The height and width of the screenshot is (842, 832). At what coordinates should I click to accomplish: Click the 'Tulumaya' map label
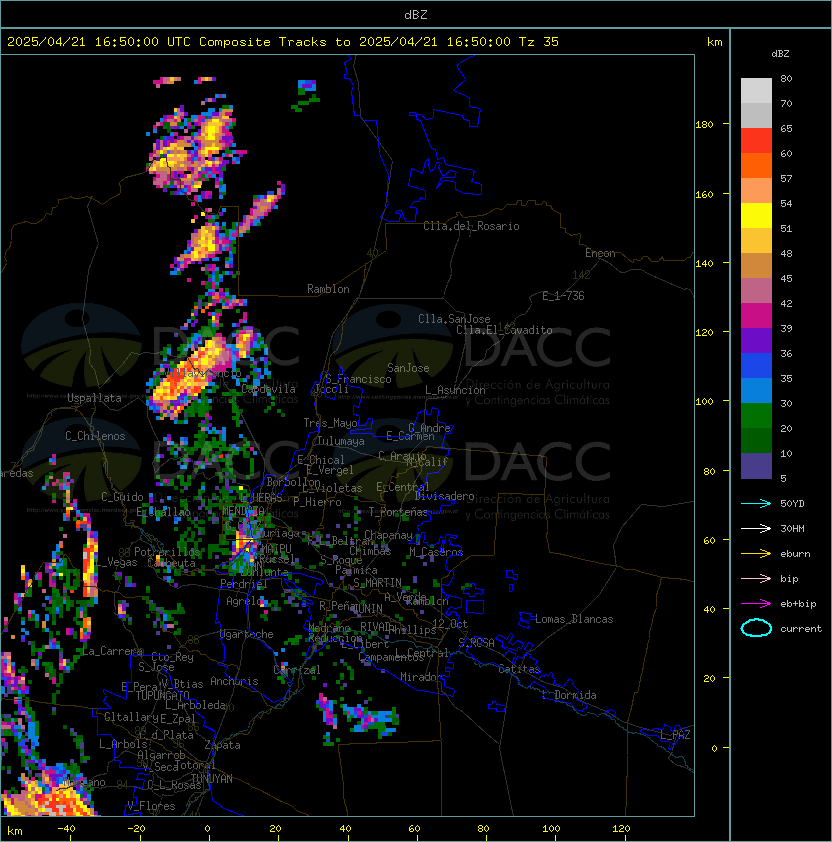341,441
